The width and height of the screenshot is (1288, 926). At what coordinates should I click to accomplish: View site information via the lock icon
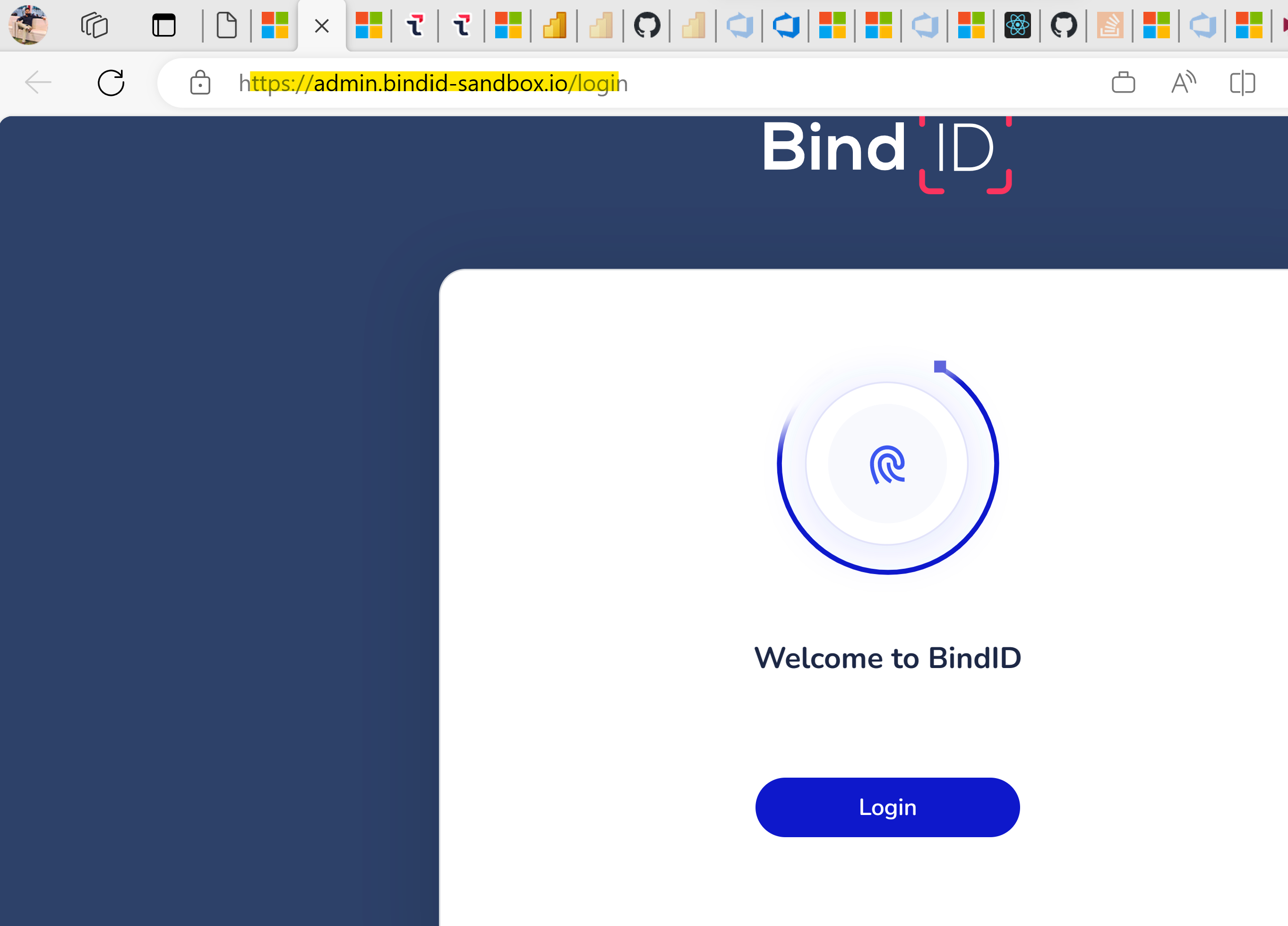point(200,83)
